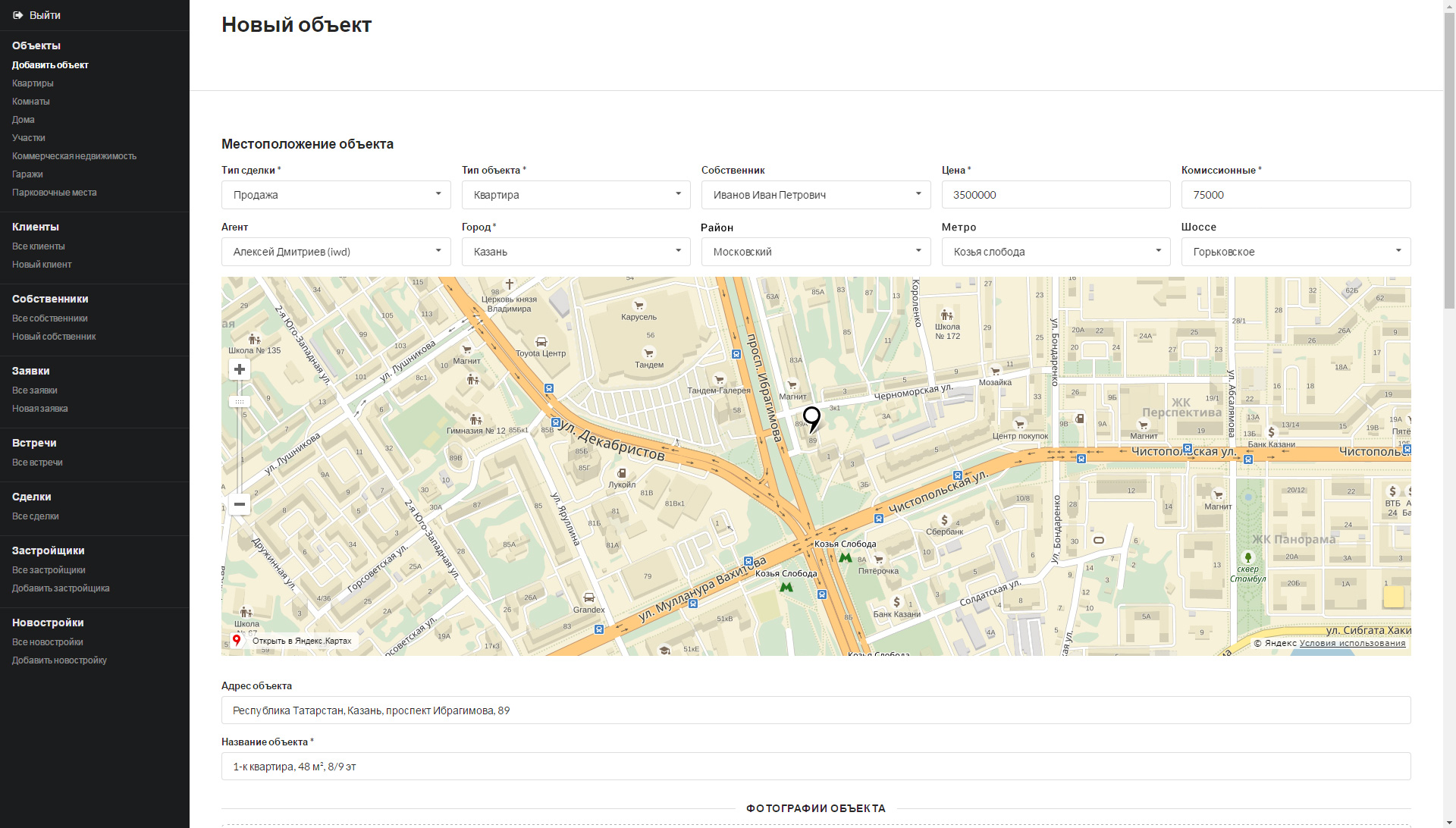Open Условия использования link on map

tap(1352, 643)
